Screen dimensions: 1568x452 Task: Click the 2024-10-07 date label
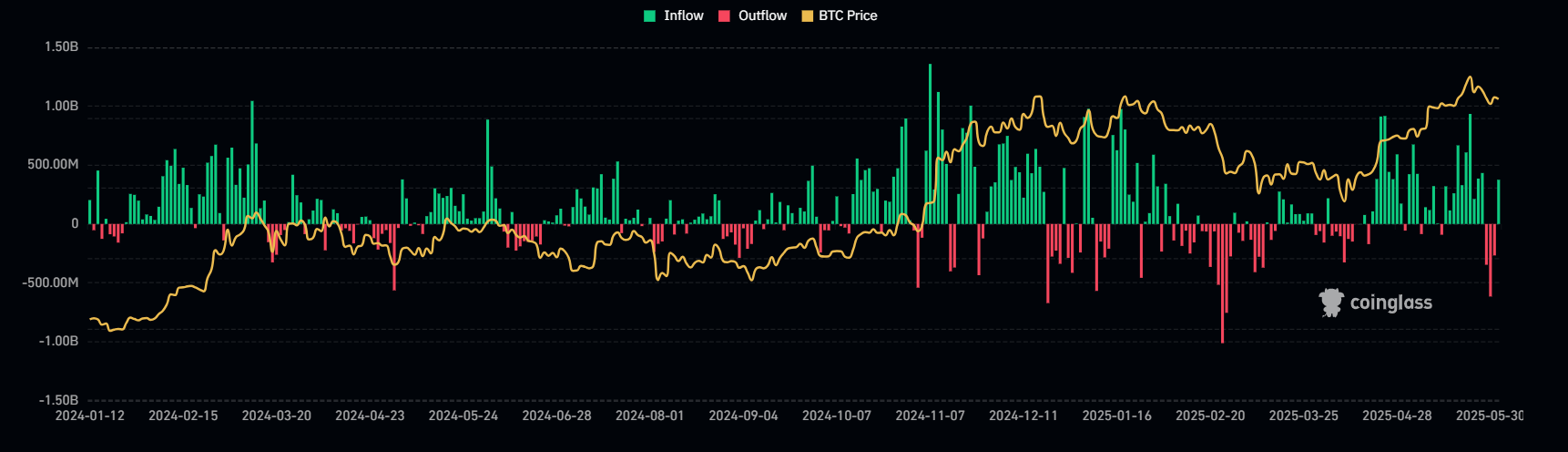(837, 416)
